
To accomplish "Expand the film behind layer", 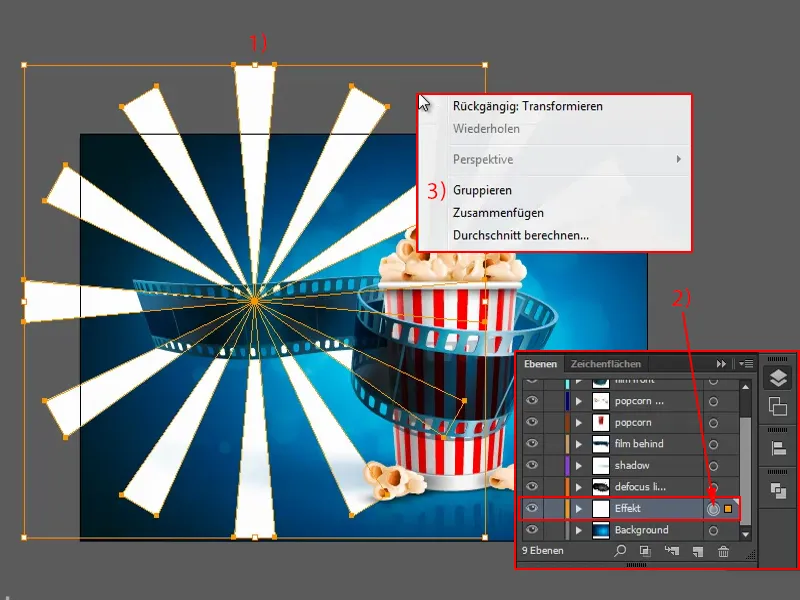I will click(x=579, y=444).
